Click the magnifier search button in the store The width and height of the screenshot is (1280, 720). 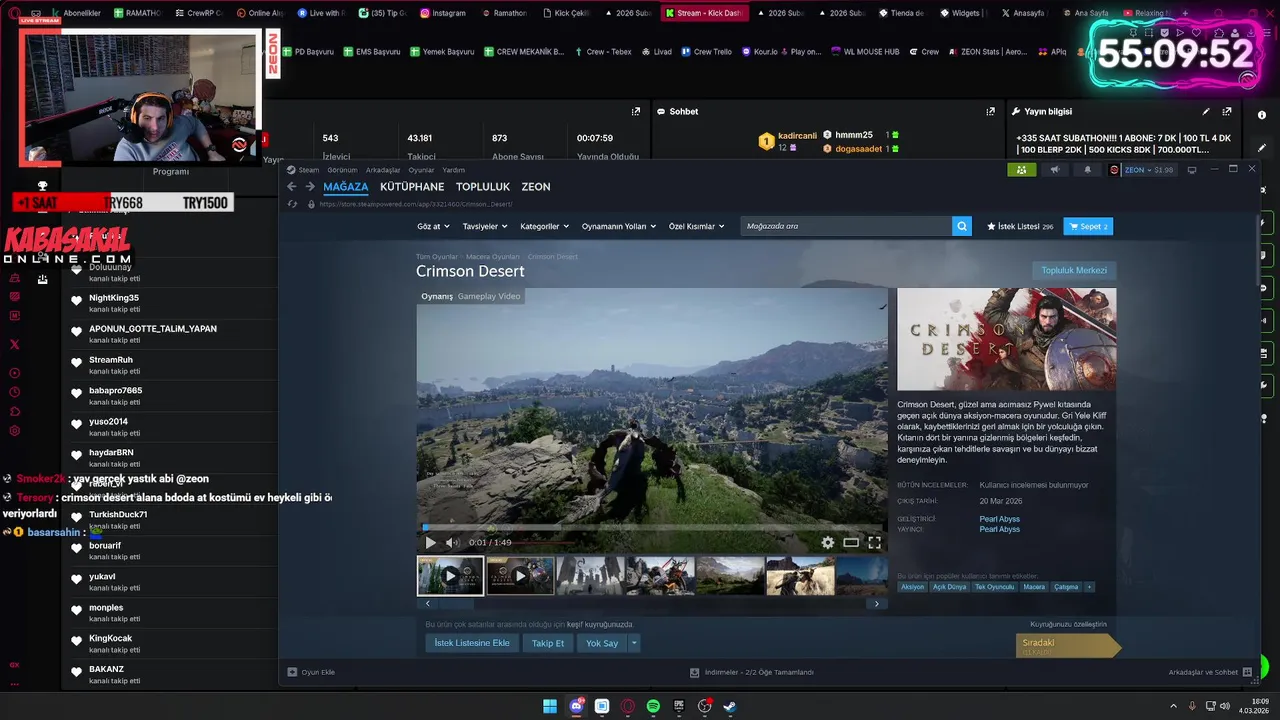pyautogui.click(x=962, y=226)
